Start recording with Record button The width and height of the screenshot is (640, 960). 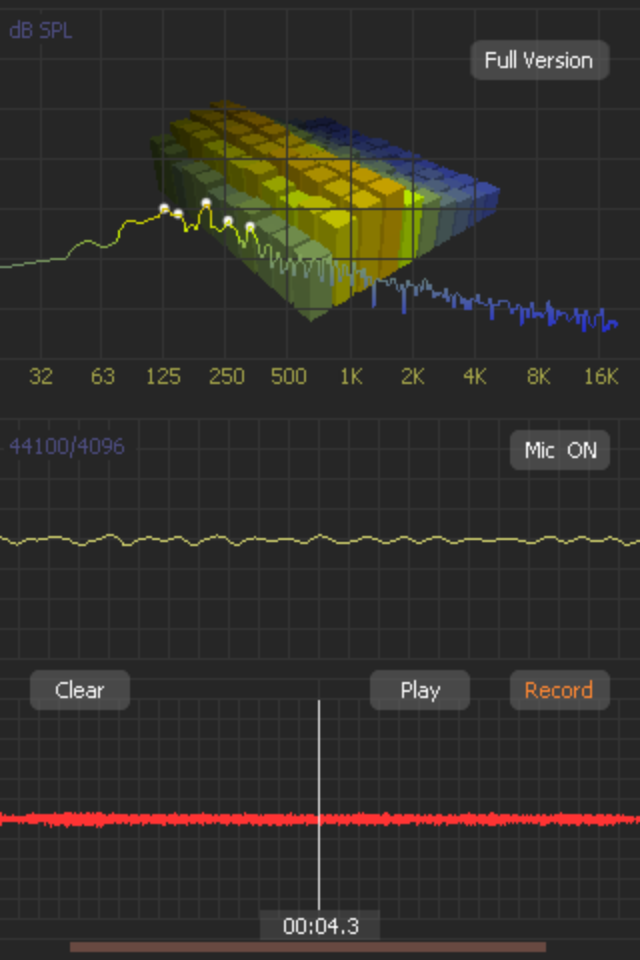[x=560, y=690]
